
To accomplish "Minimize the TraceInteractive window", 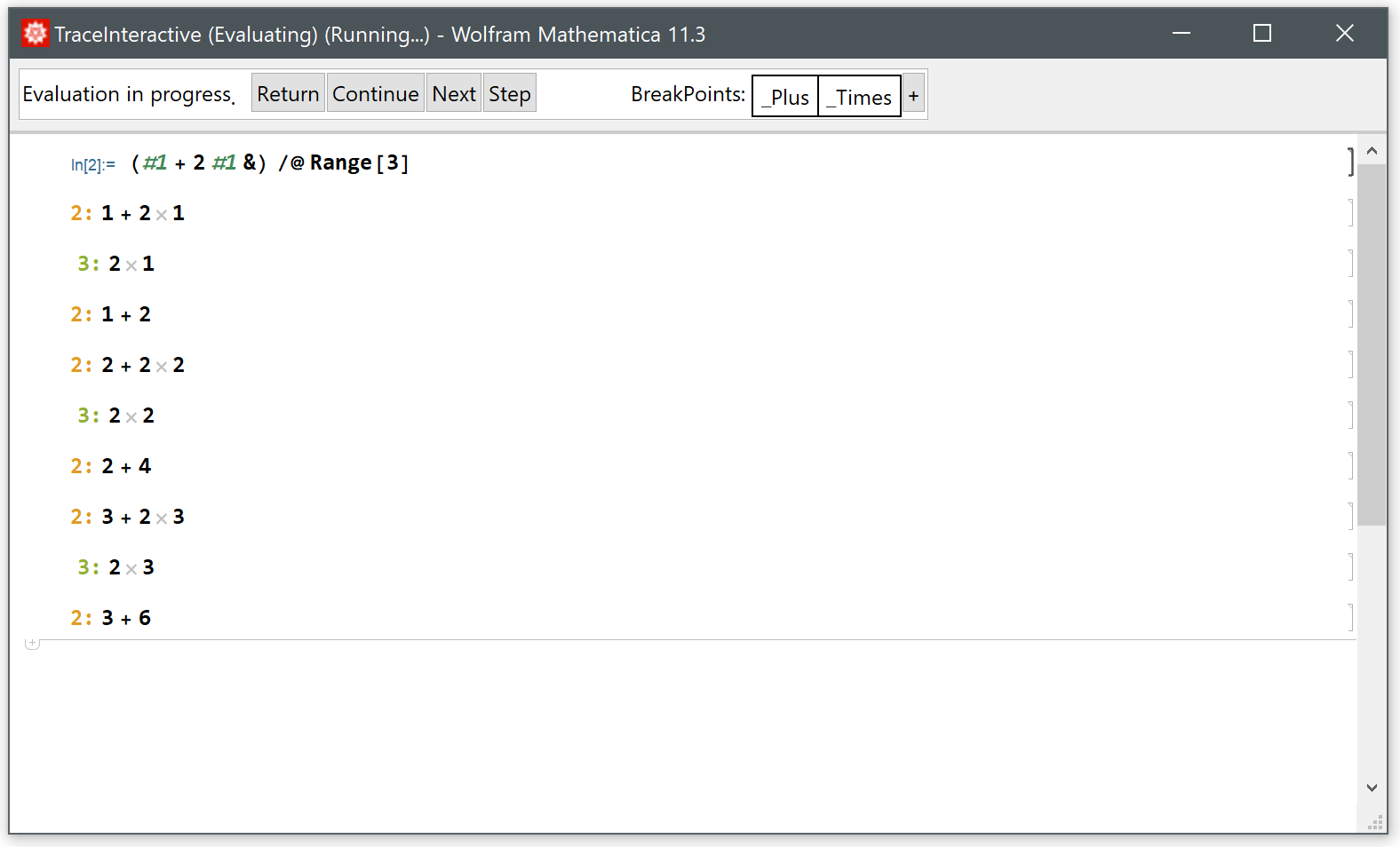I will point(1181,34).
